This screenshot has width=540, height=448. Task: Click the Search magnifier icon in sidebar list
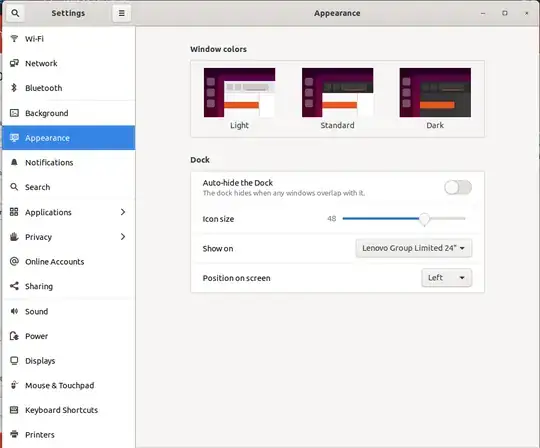click(x=14, y=187)
